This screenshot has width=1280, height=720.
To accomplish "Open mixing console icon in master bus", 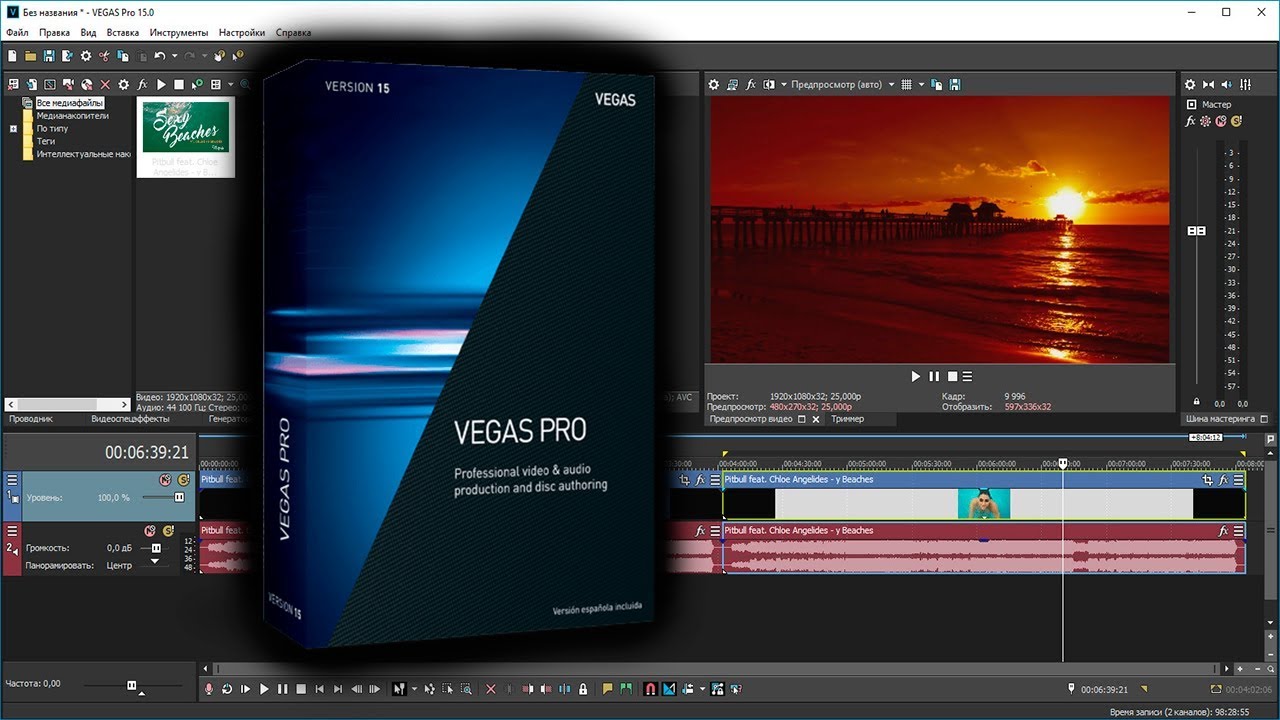I will pyautogui.click(x=1244, y=85).
